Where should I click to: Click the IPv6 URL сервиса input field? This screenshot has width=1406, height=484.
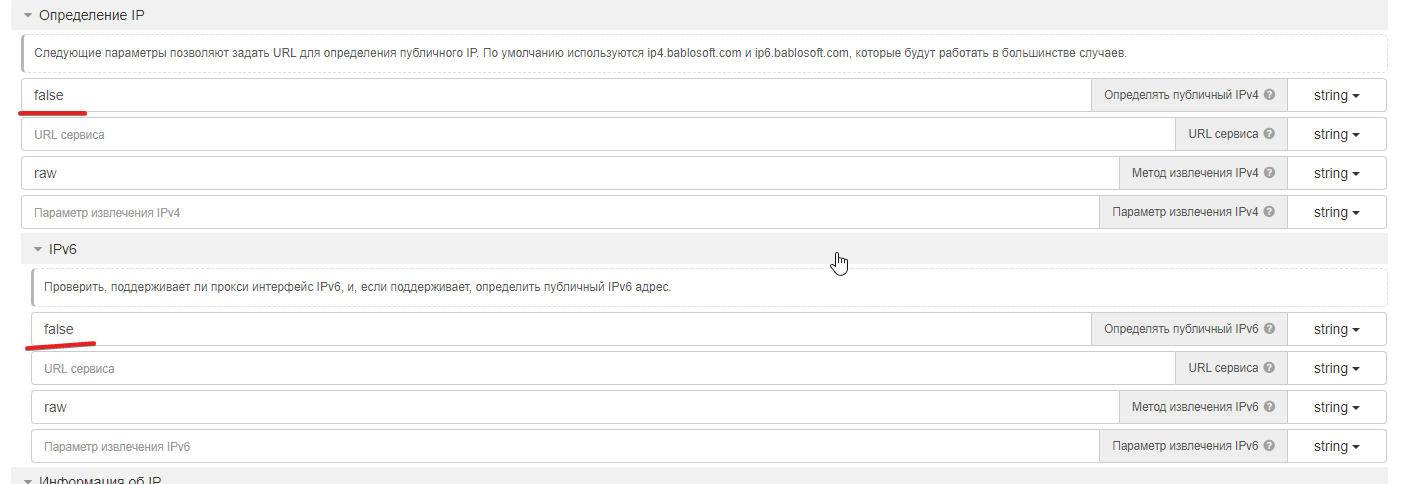click(x=600, y=368)
